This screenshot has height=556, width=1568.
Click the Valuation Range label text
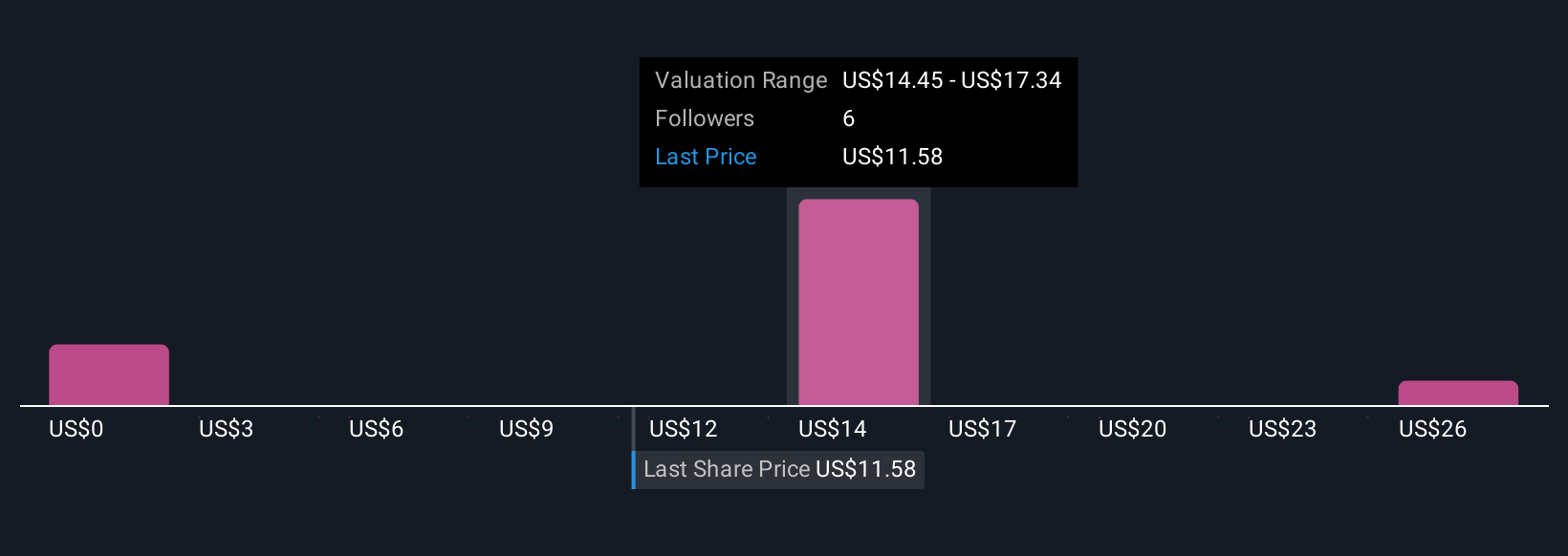741,80
